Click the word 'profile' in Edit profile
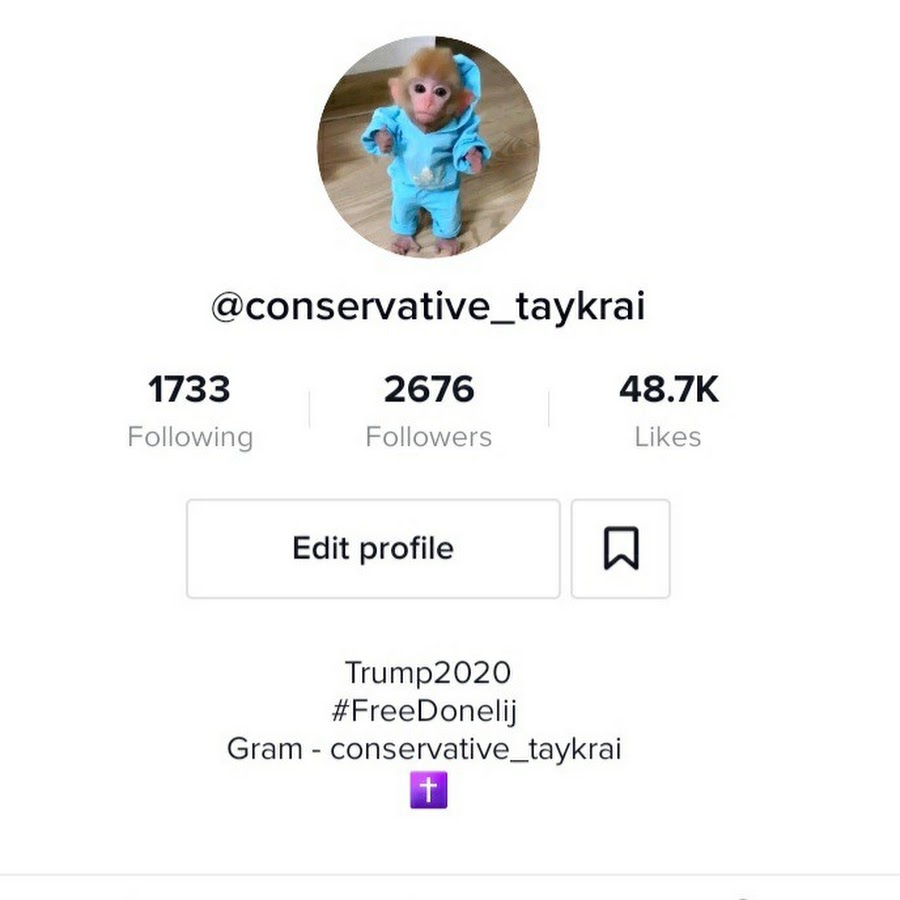Image resolution: width=900 pixels, height=900 pixels. click(x=406, y=550)
